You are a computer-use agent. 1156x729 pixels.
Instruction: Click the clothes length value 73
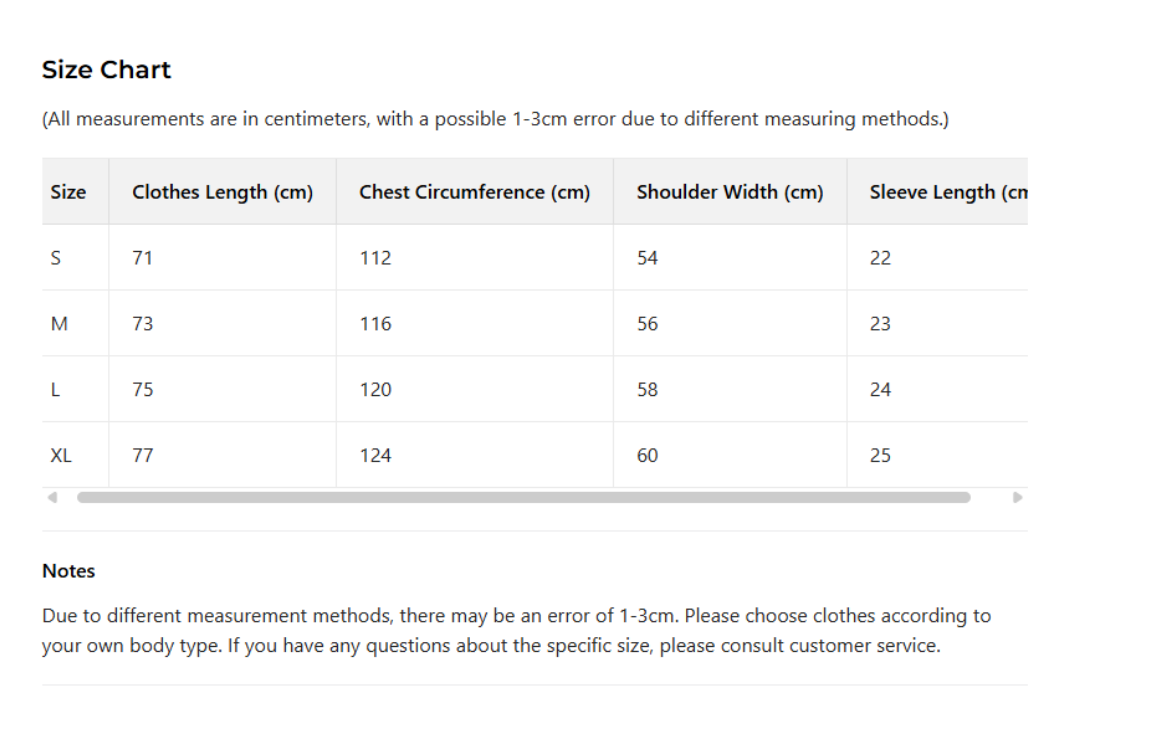pyautogui.click(x=143, y=324)
